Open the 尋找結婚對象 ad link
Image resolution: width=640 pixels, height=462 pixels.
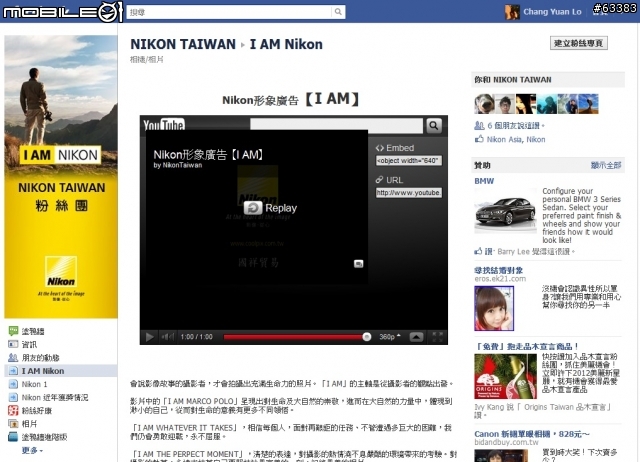[x=498, y=270]
